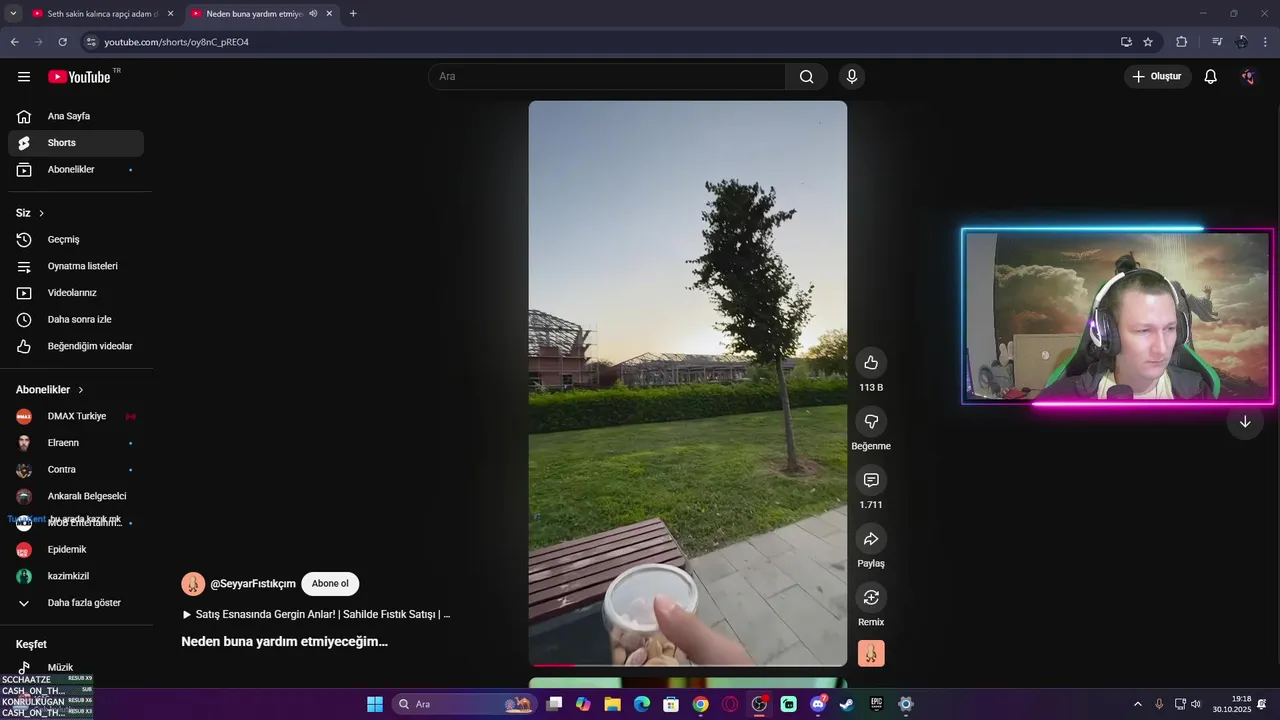Click the Oluştur create button
Screen dimensions: 1280x720
[1157, 77]
